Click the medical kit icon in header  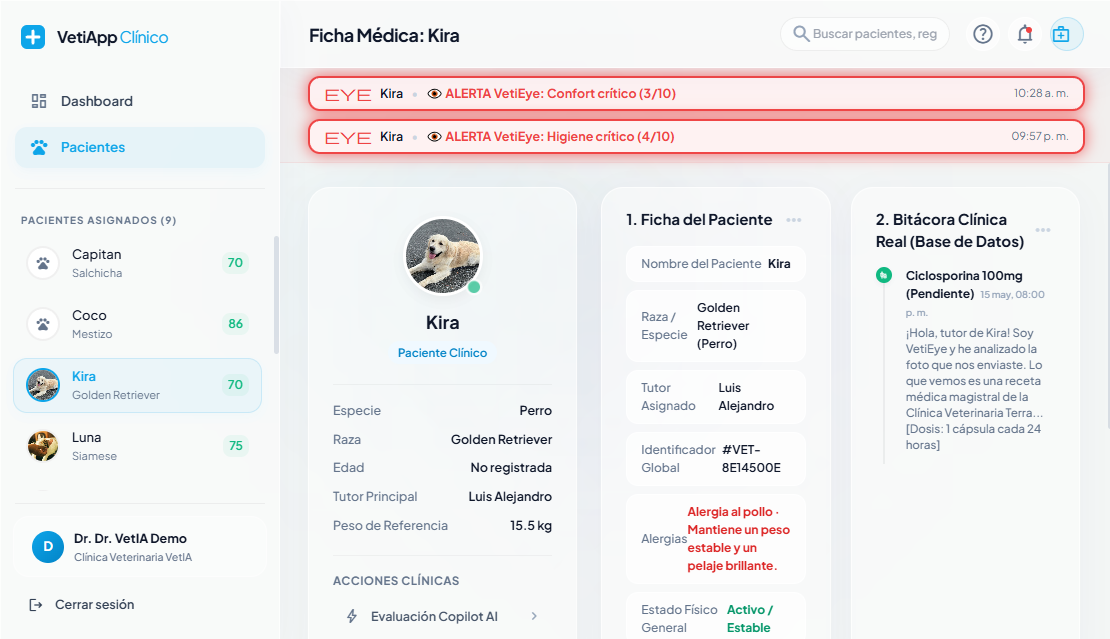coord(1060,34)
